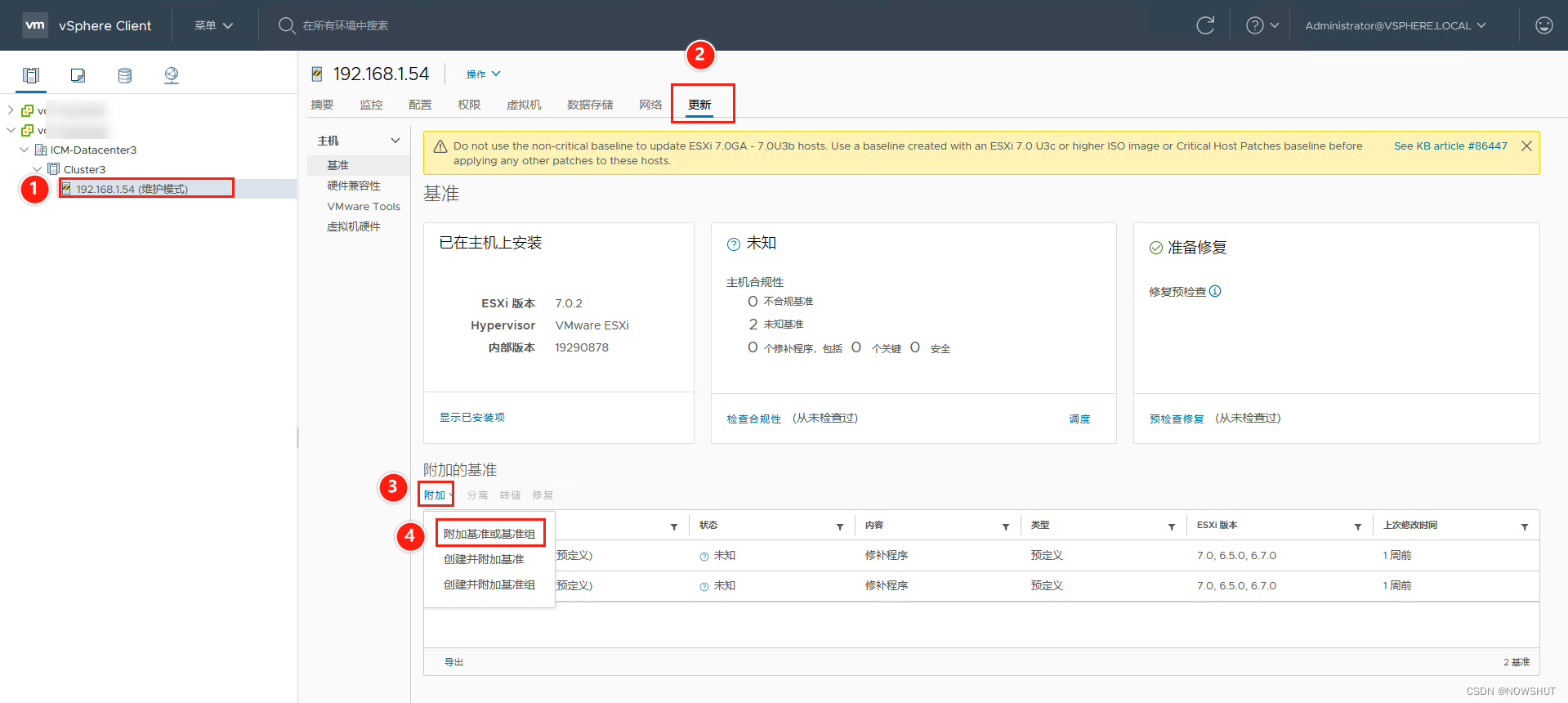
Task: Open the VMs and Templates inventory view
Action: click(x=78, y=75)
